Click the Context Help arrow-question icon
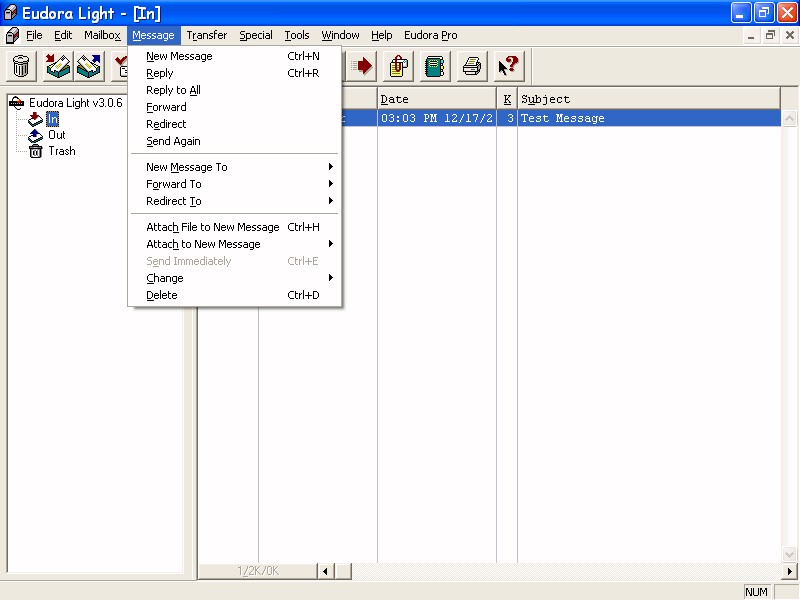Viewport: 800px width, 600px height. tap(508, 66)
